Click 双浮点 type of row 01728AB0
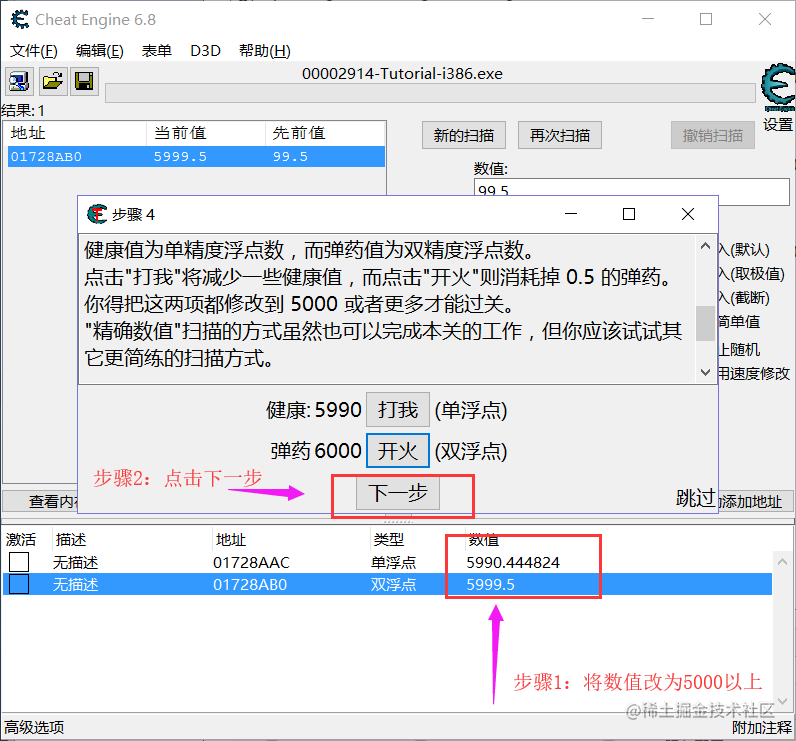 click(x=393, y=585)
